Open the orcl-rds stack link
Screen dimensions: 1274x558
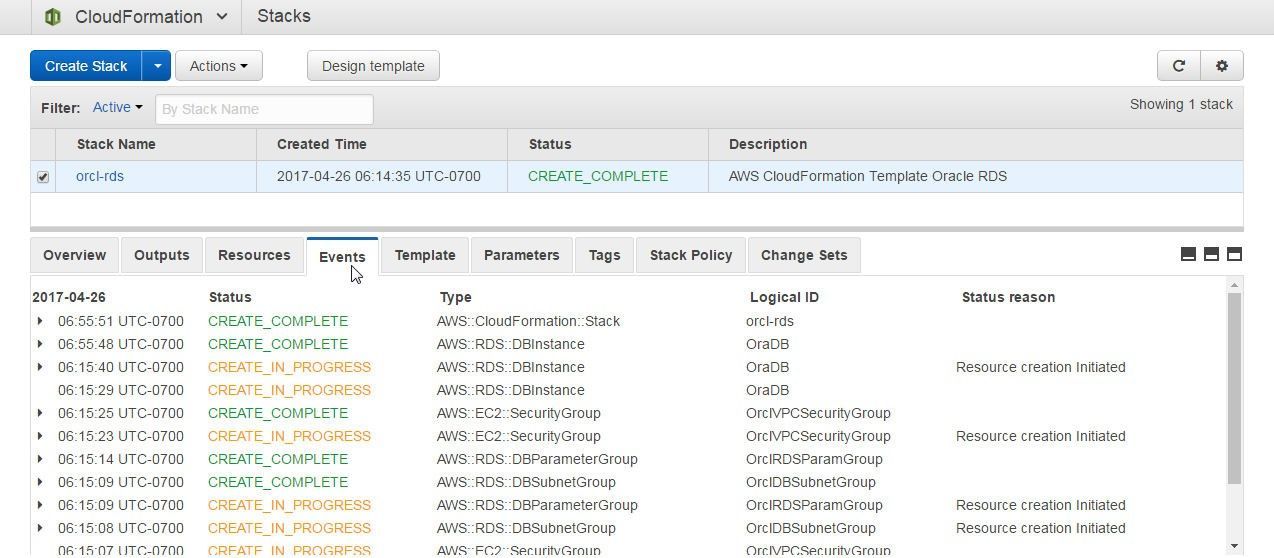coord(100,176)
